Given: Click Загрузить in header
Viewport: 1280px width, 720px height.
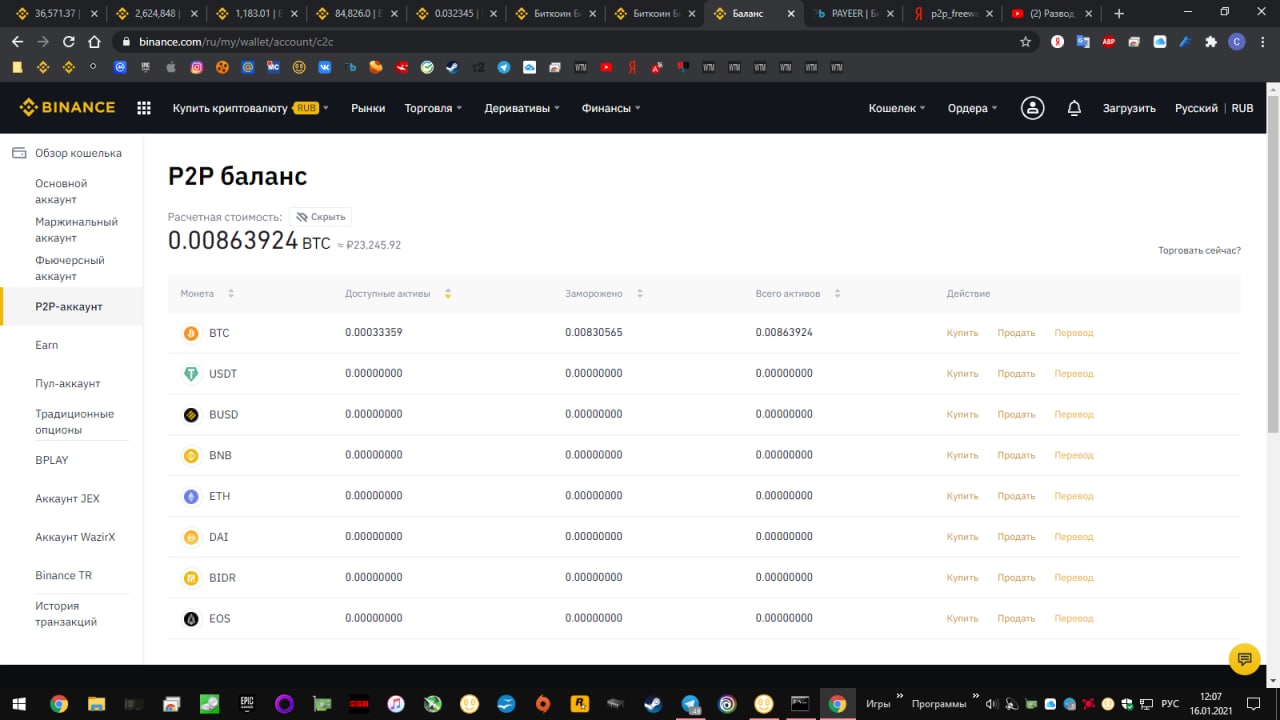Looking at the screenshot, I should 1129,108.
